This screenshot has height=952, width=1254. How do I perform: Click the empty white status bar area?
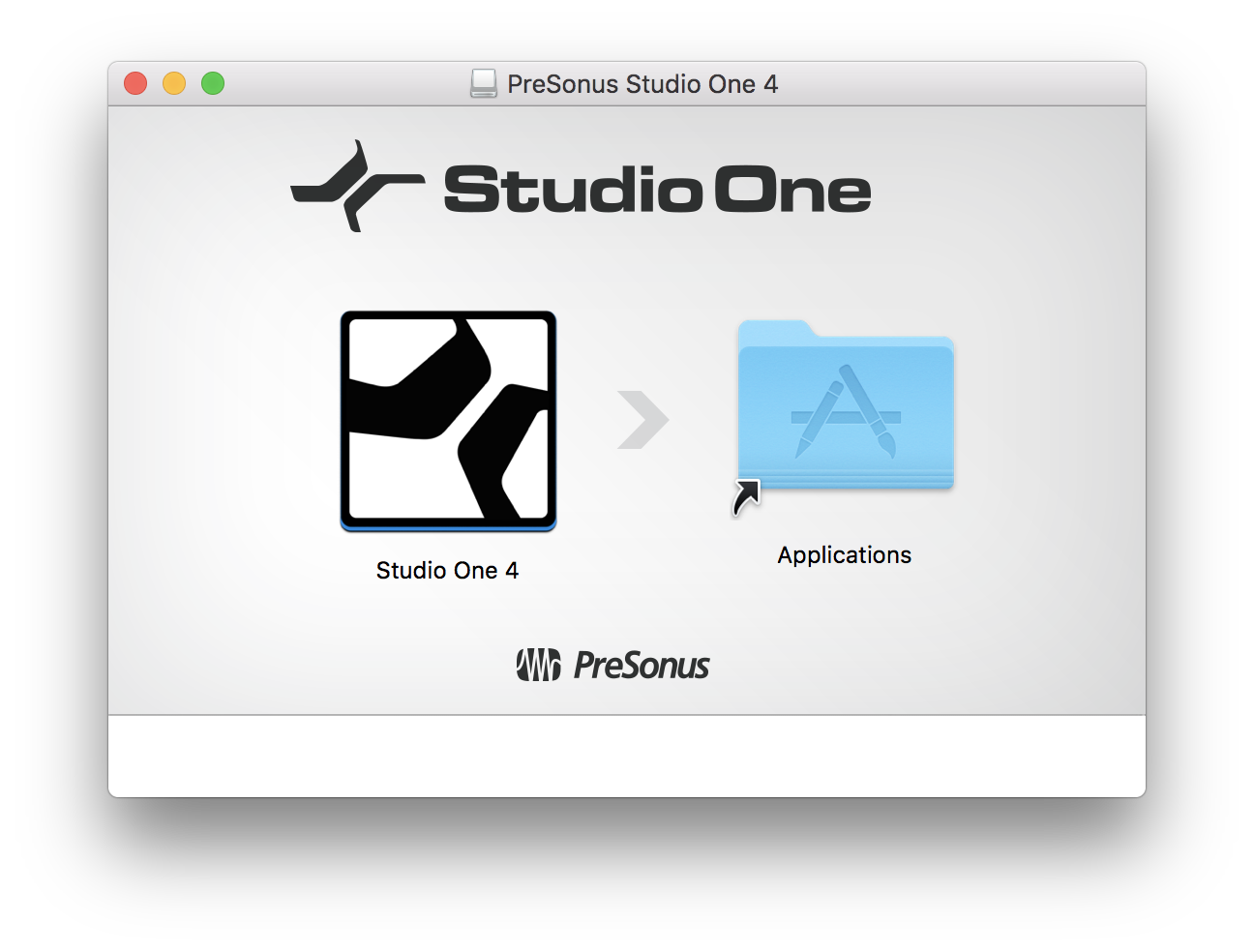627,757
